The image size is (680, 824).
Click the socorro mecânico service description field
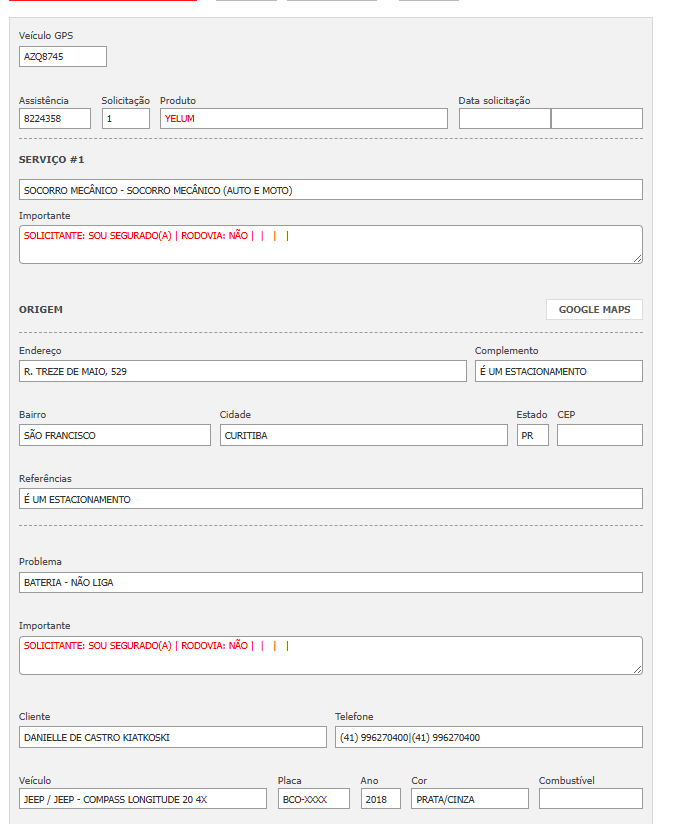point(330,190)
